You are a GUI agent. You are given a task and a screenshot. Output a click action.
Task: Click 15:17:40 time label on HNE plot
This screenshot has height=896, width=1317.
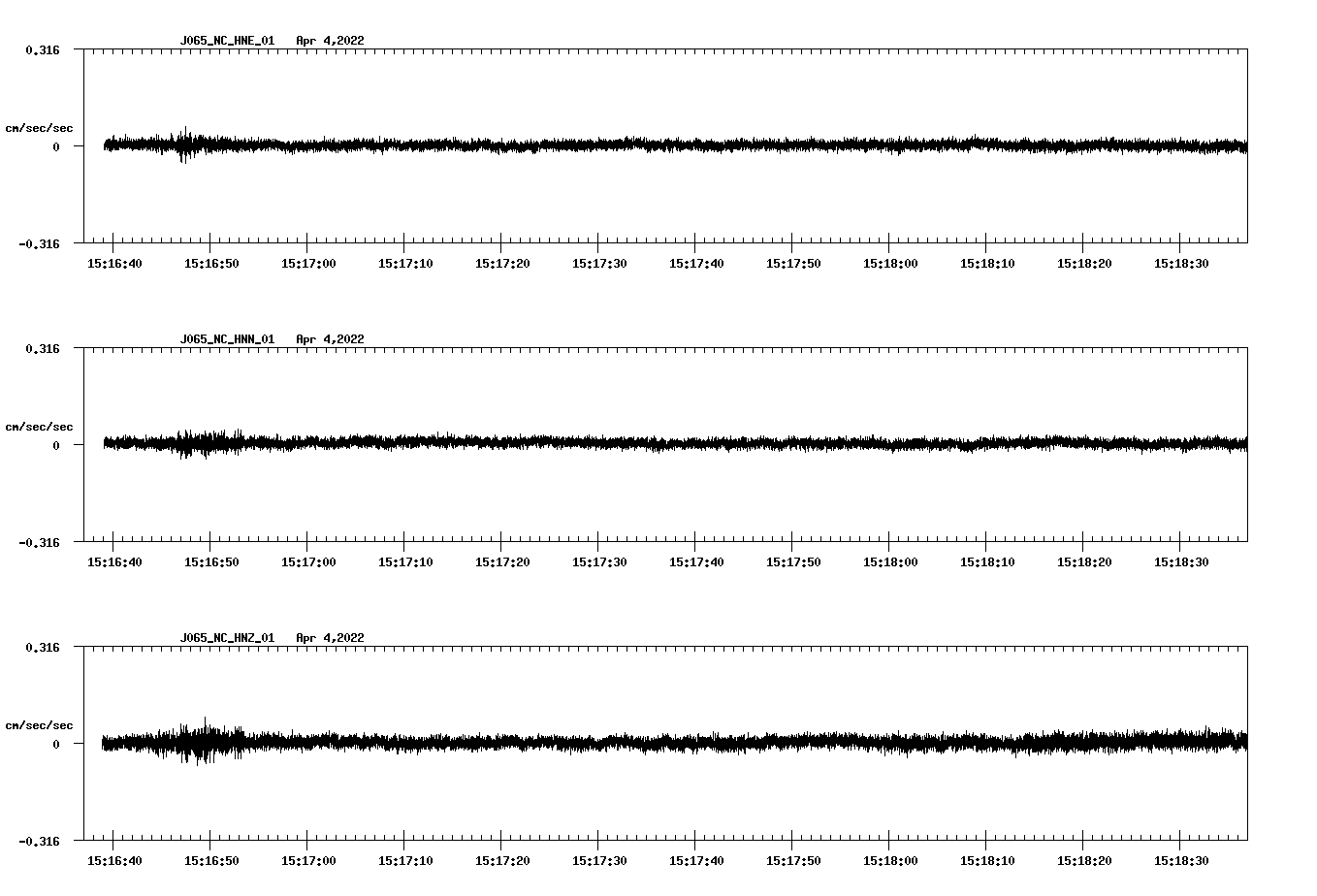696,263
